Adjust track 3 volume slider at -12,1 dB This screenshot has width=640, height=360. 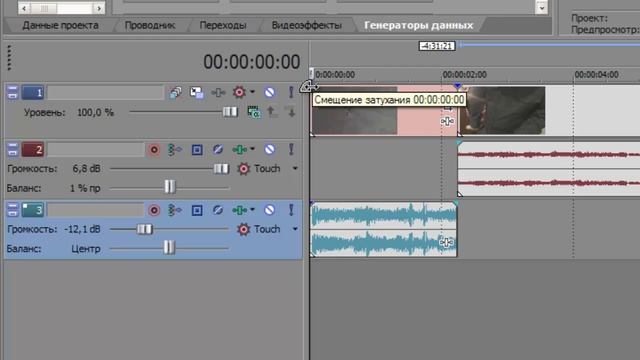pos(144,229)
